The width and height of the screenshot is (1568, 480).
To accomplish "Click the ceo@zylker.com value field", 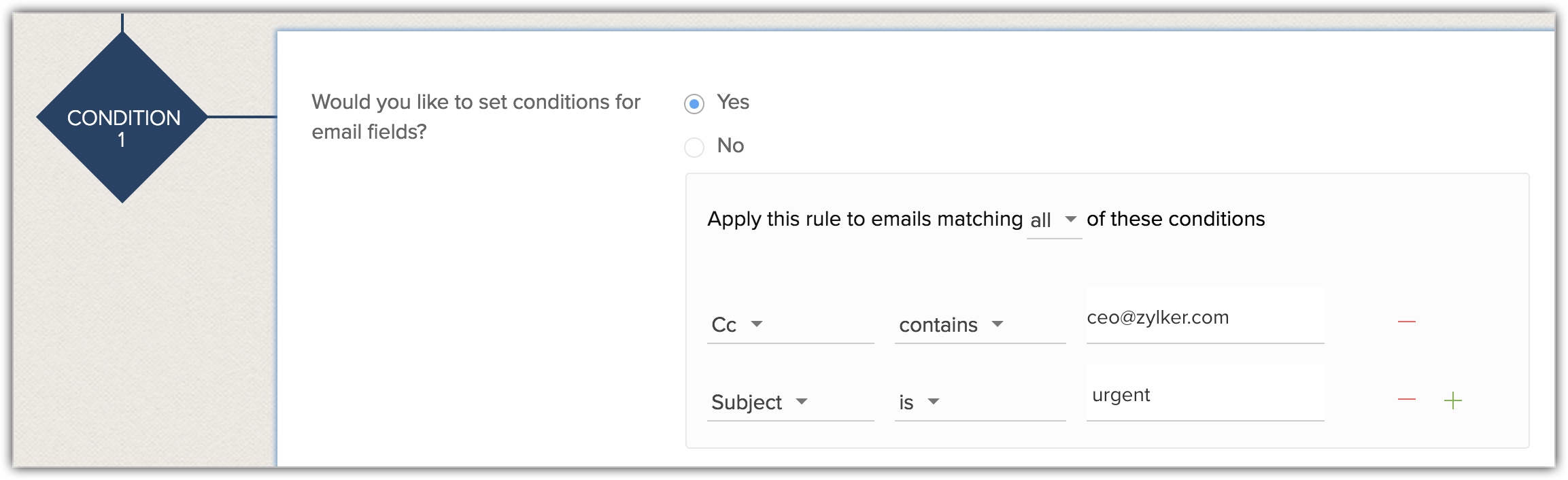I will click(1205, 315).
